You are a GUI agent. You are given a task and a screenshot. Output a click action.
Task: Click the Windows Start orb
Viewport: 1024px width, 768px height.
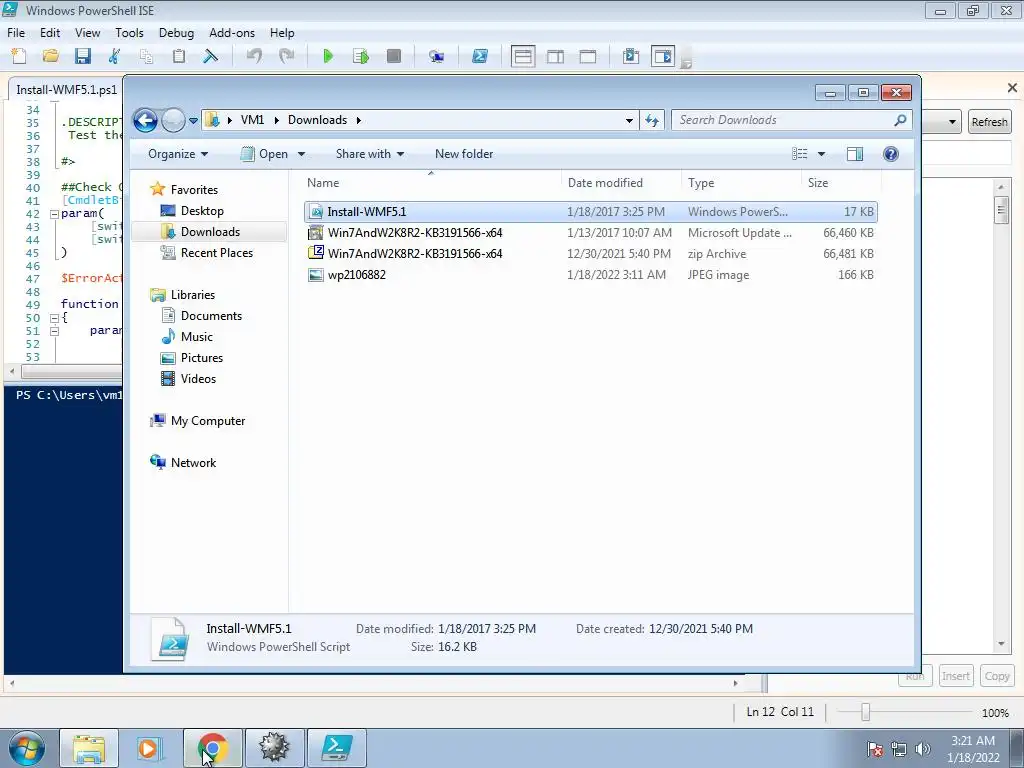[27, 748]
